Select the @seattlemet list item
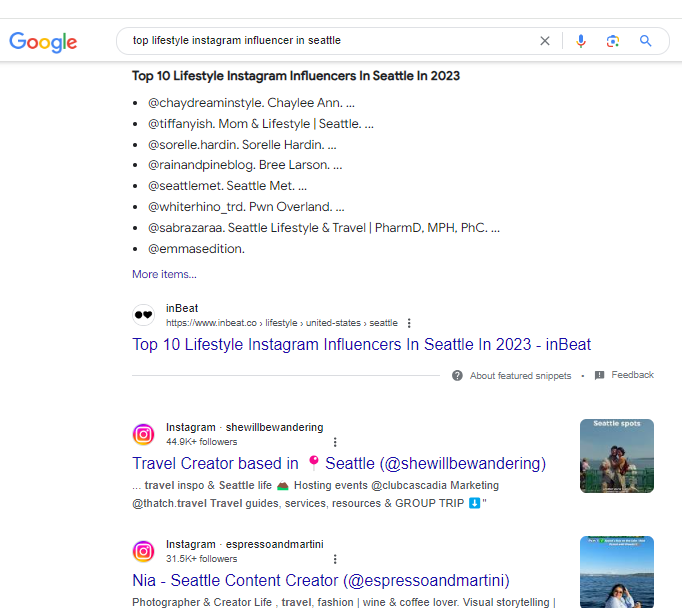682x608 pixels. point(227,186)
